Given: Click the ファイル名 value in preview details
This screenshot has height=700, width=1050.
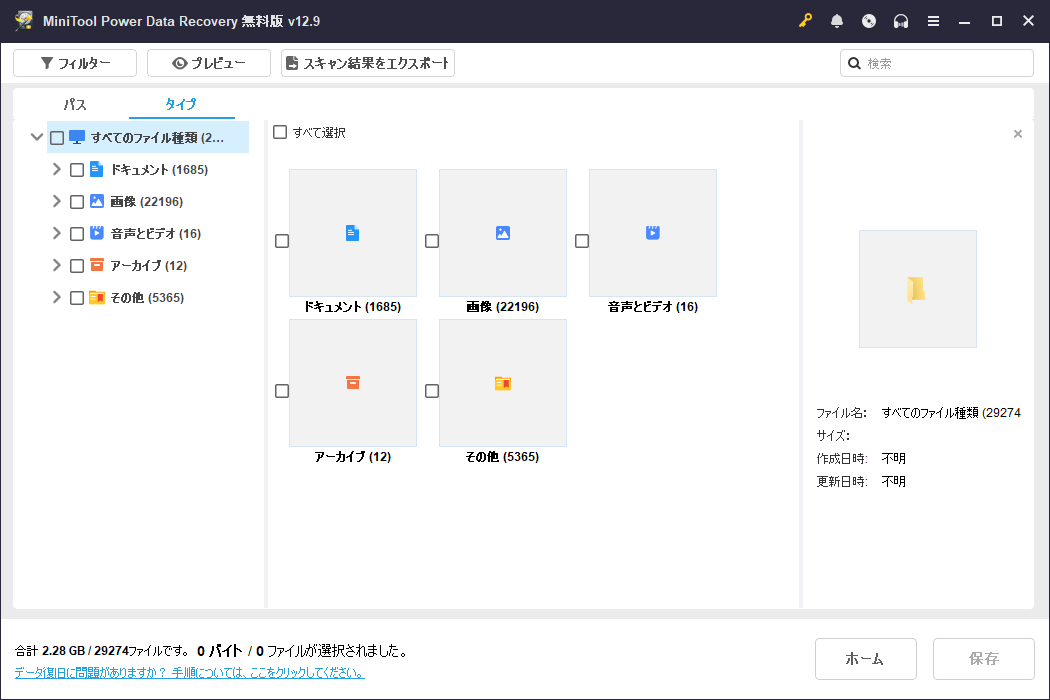Looking at the screenshot, I should (952, 413).
